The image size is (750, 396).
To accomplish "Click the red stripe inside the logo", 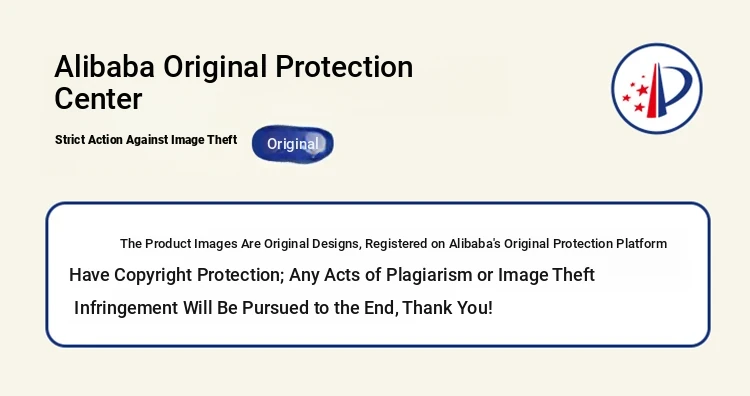I will tap(652, 91).
